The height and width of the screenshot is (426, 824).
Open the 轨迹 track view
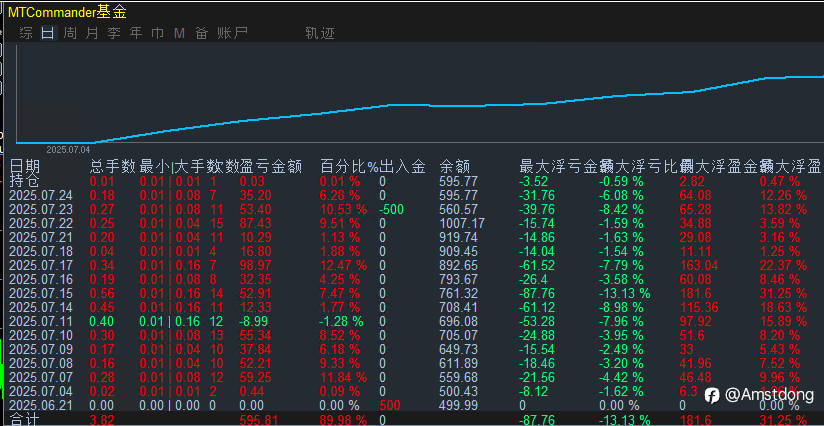(x=320, y=33)
